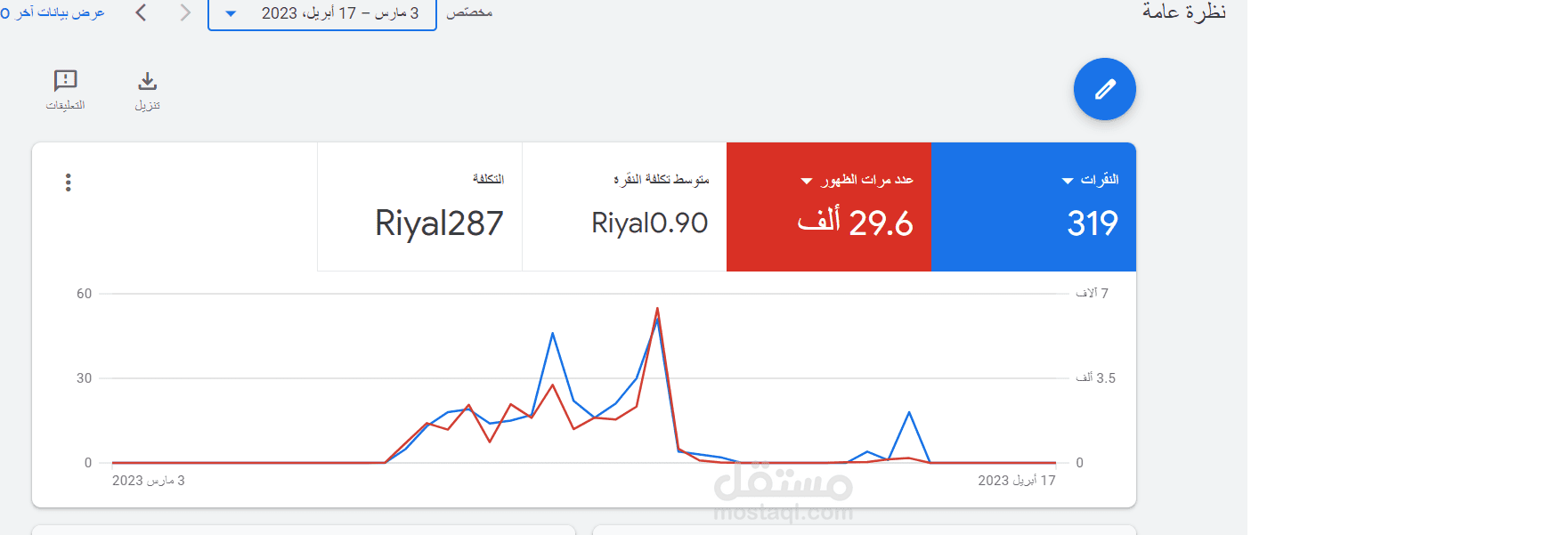This screenshot has width=1568, height=535.
Task: Click the blue 319 clicks value
Action: click(x=1092, y=223)
